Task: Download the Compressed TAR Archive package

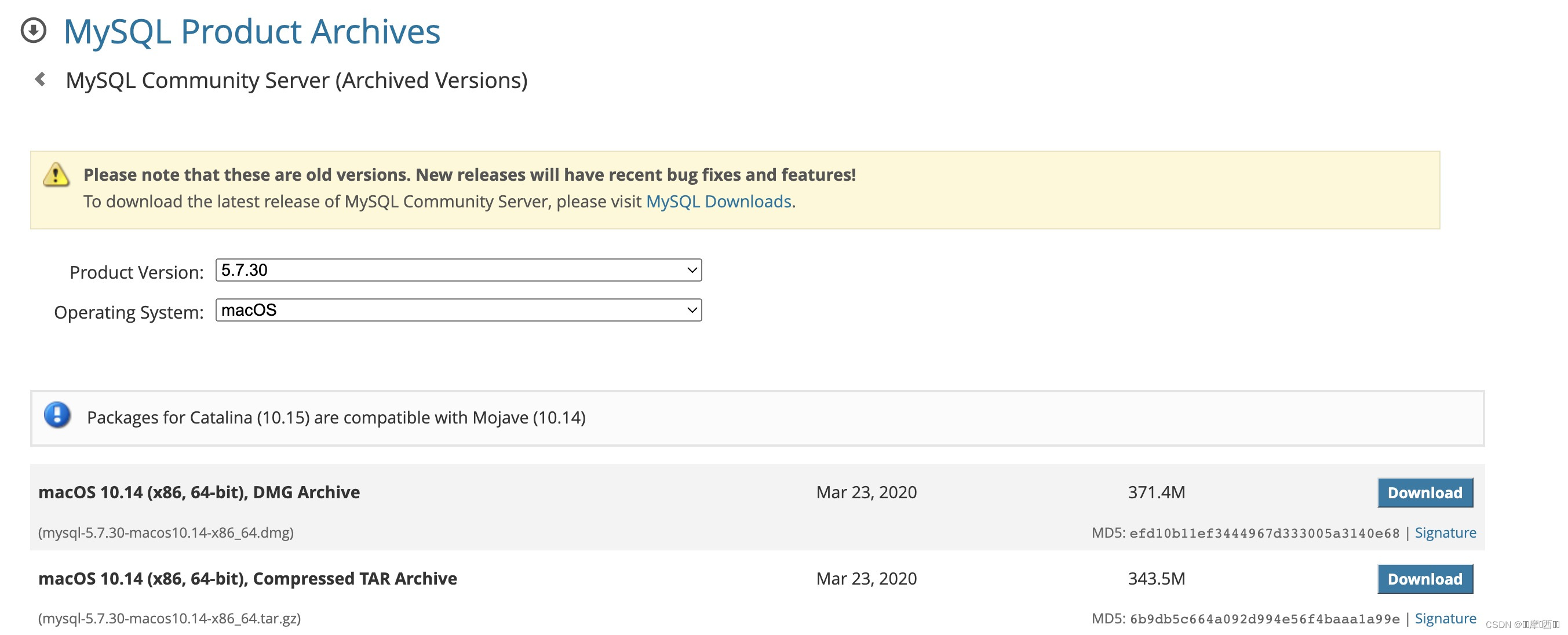Action: [x=1425, y=579]
